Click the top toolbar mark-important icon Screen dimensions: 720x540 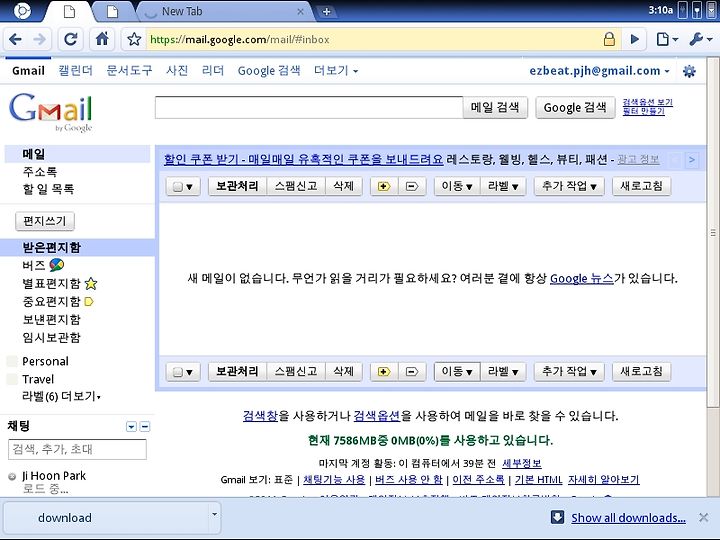point(384,186)
